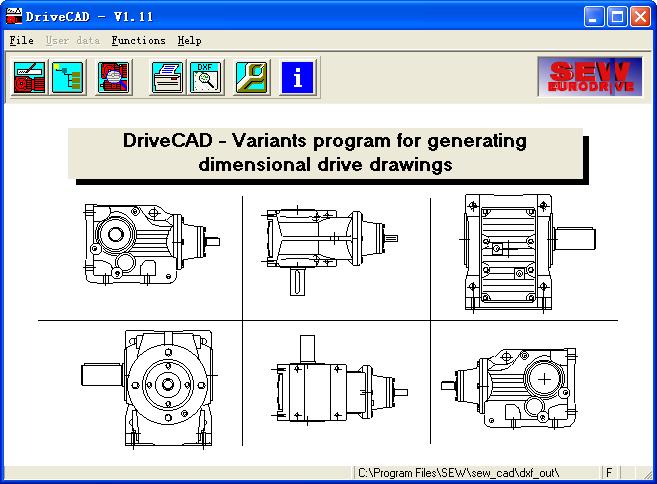Minimize the DriveCAD window
Viewport: 657px width, 484px height.
click(x=594, y=17)
